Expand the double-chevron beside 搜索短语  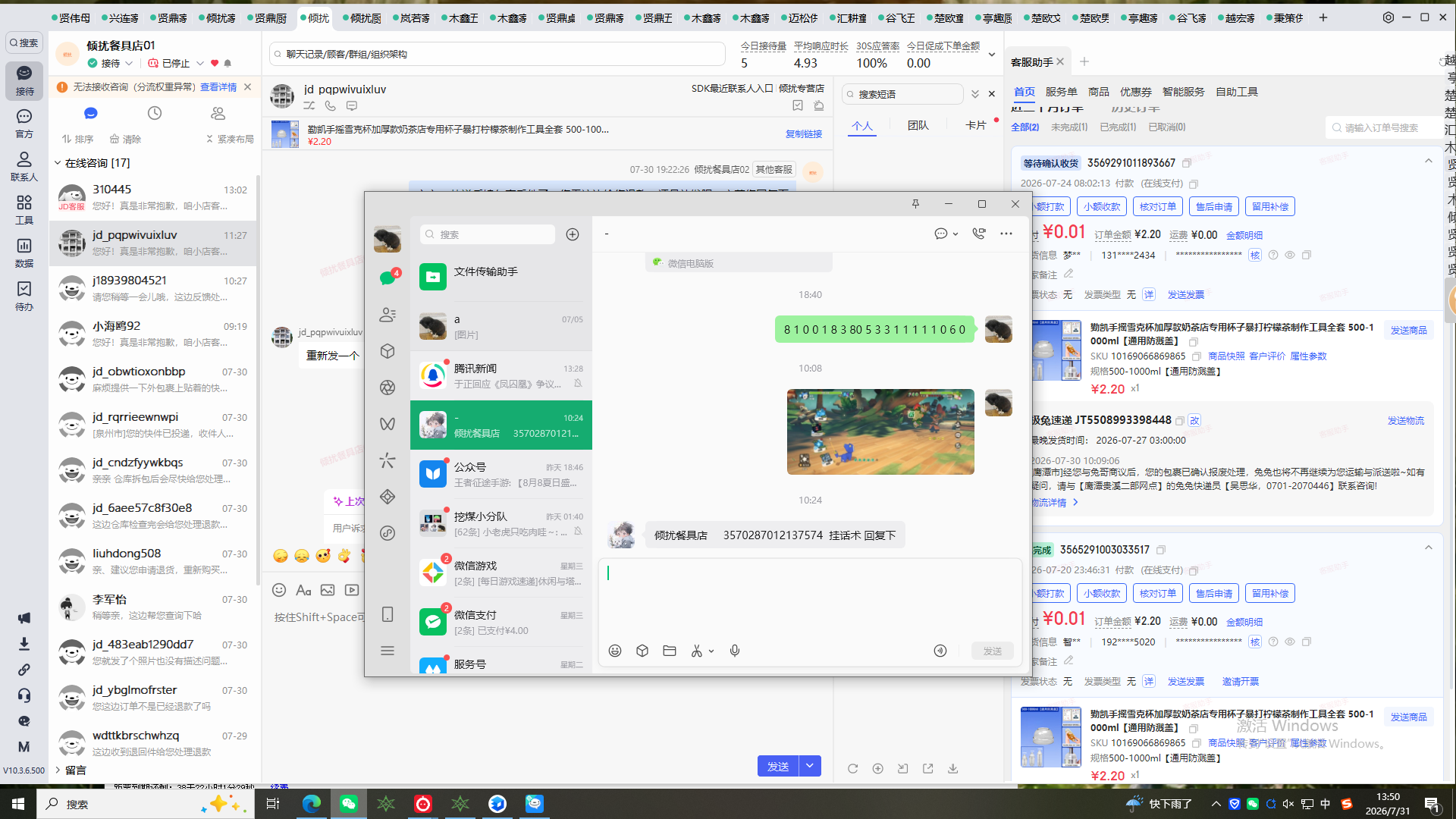point(975,94)
